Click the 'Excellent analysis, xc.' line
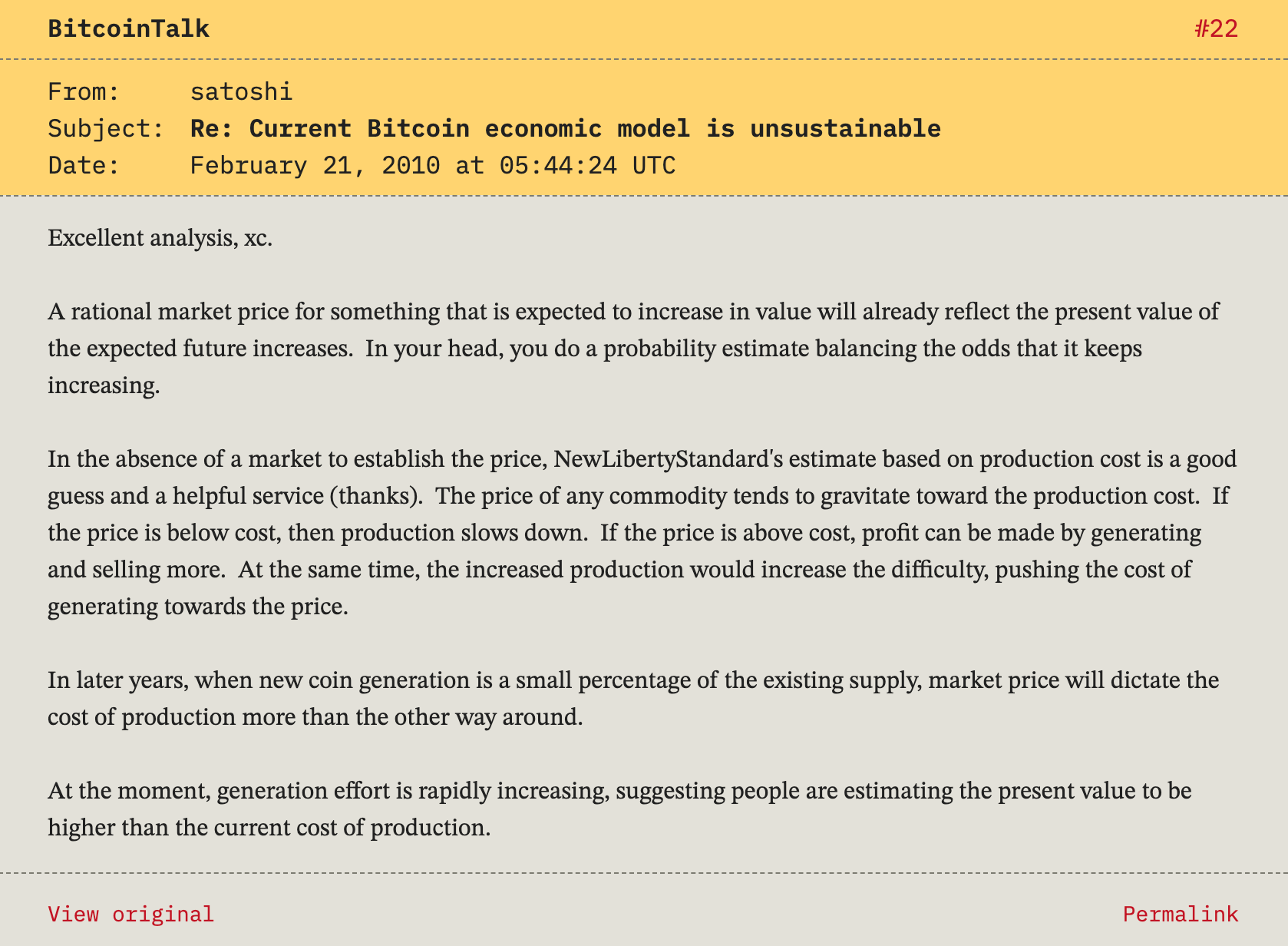1288x946 pixels. (x=160, y=238)
